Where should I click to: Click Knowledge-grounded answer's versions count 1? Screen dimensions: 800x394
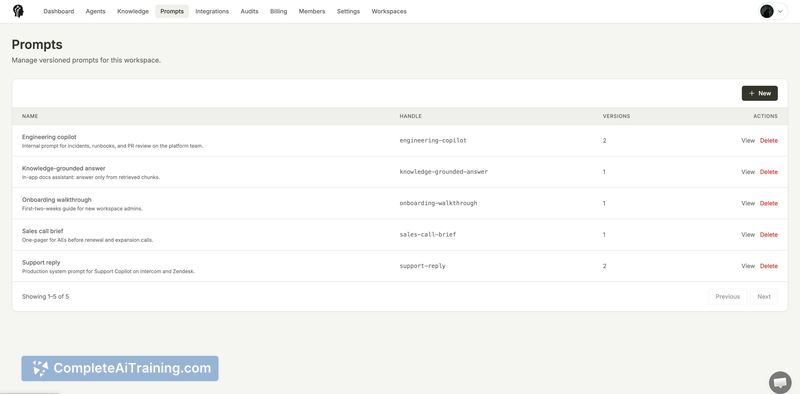[x=604, y=172]
